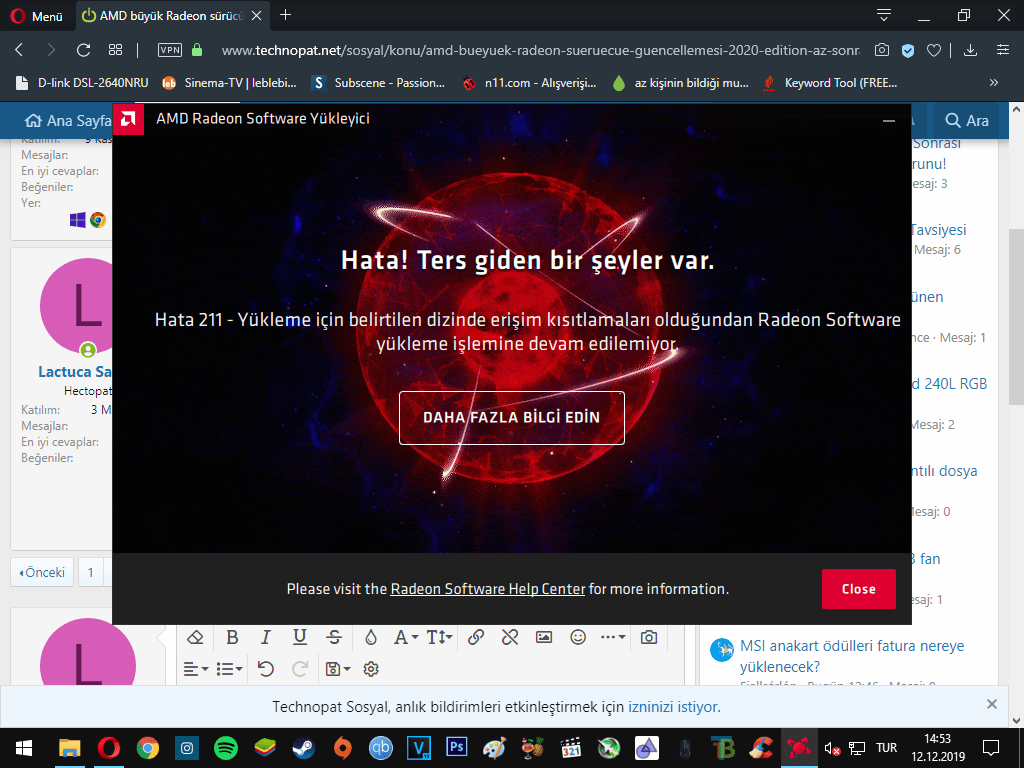Image resolution: width=1024 pixels, height=768 pixels.
Task: Open Keyword Tool bookmark
Action: click(x=830, y=83)
